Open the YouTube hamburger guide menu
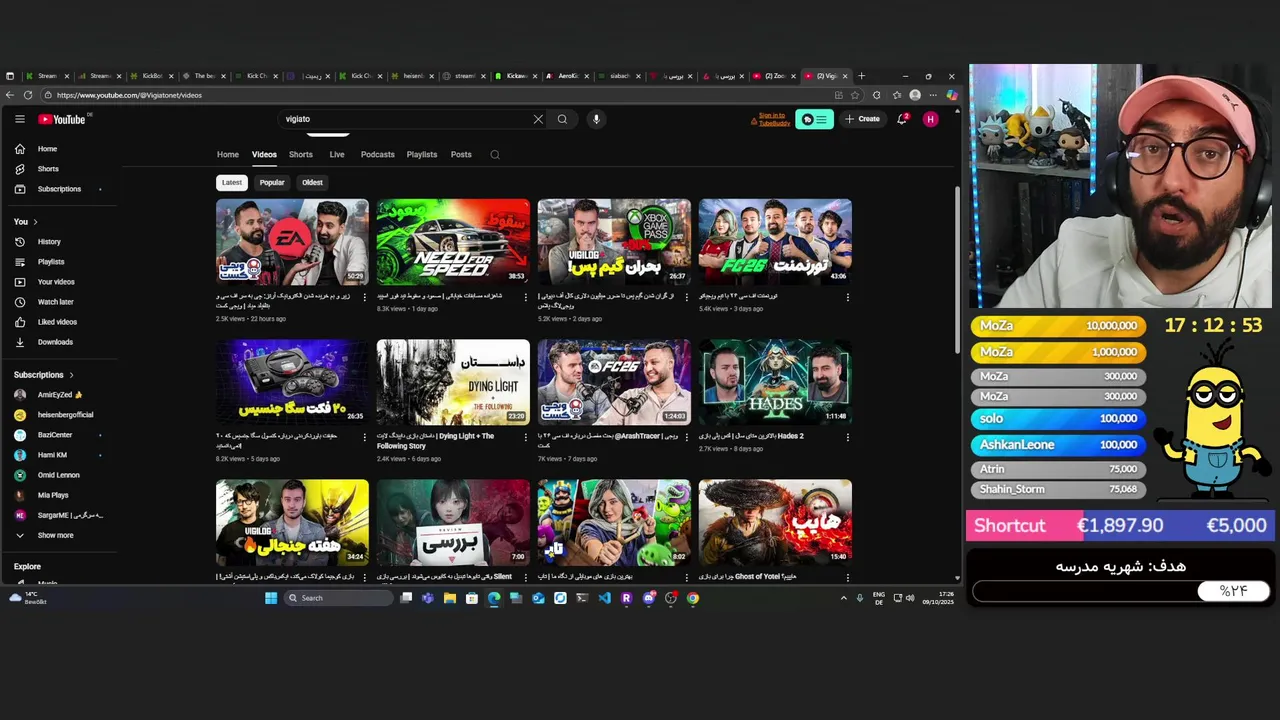 pyautogui.click(x=19, y=119)
